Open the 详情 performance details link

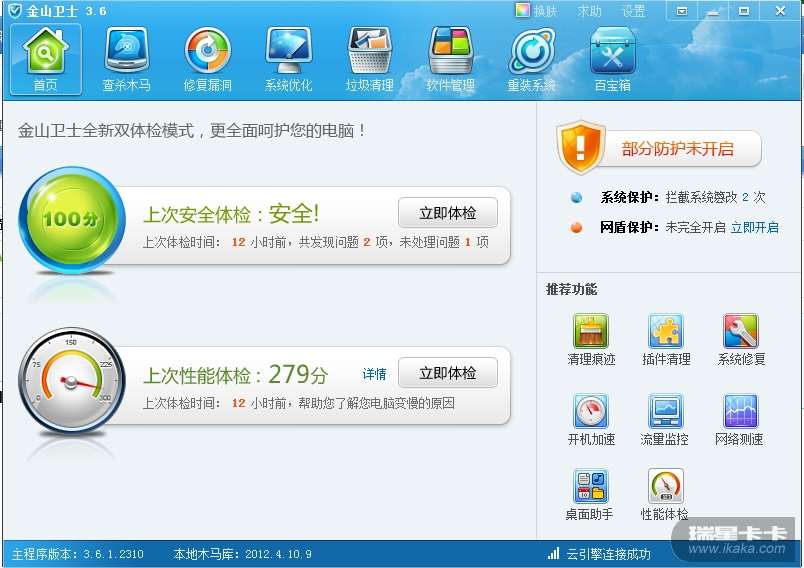(x=374, y=374)
